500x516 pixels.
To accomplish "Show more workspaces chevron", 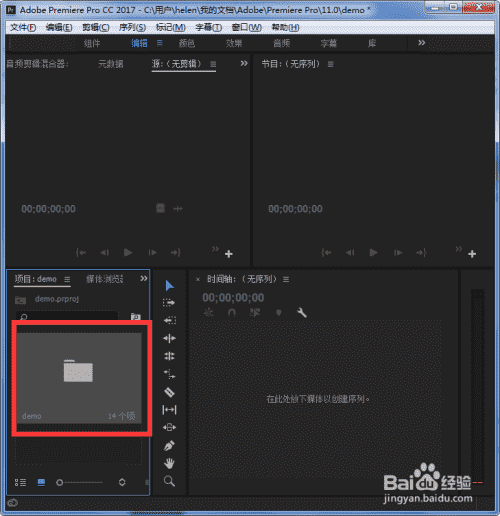I will pos(422,43).
